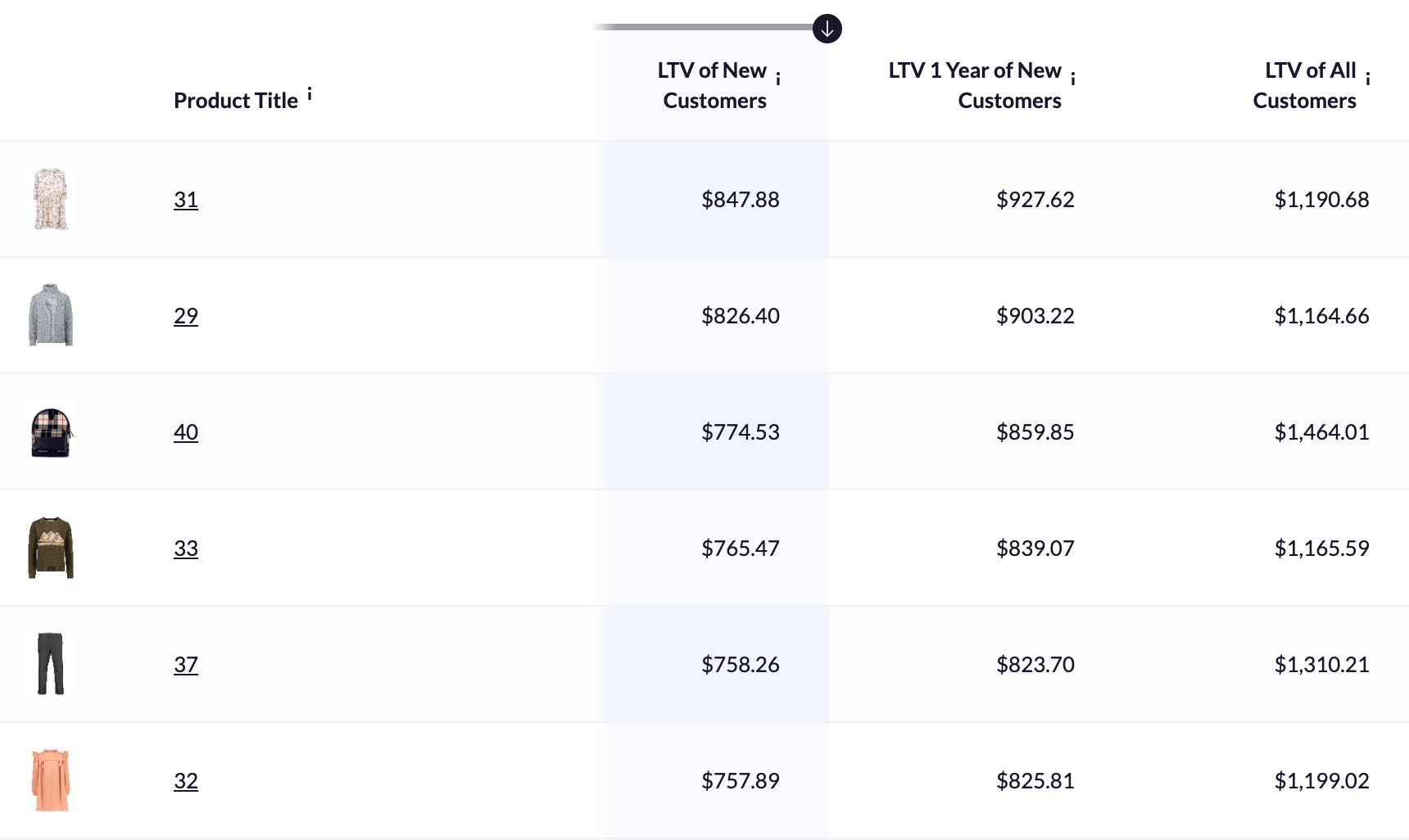Viewport: 1409px width, 840px height.
Task: Click the dark trousers thumbnail
Action: (x=51, y=664)
